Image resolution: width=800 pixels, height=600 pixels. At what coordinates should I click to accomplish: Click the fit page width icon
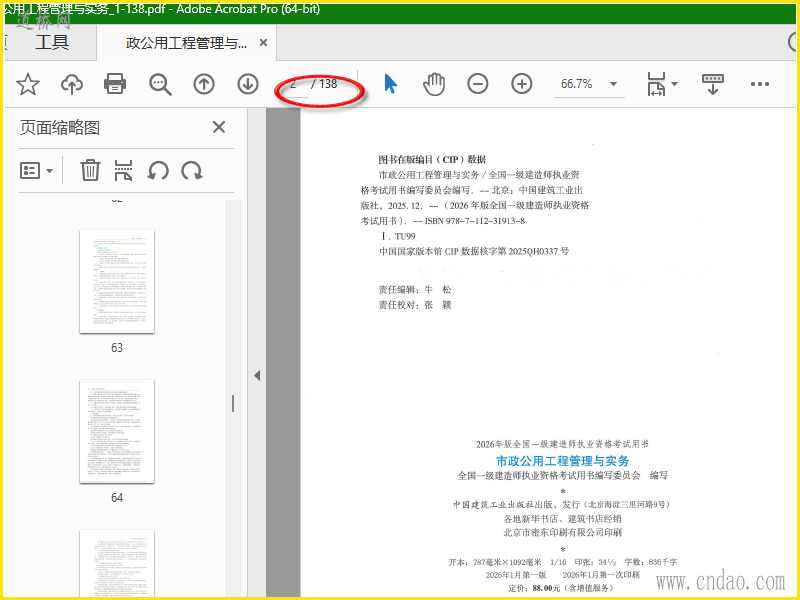coord(656,84)
